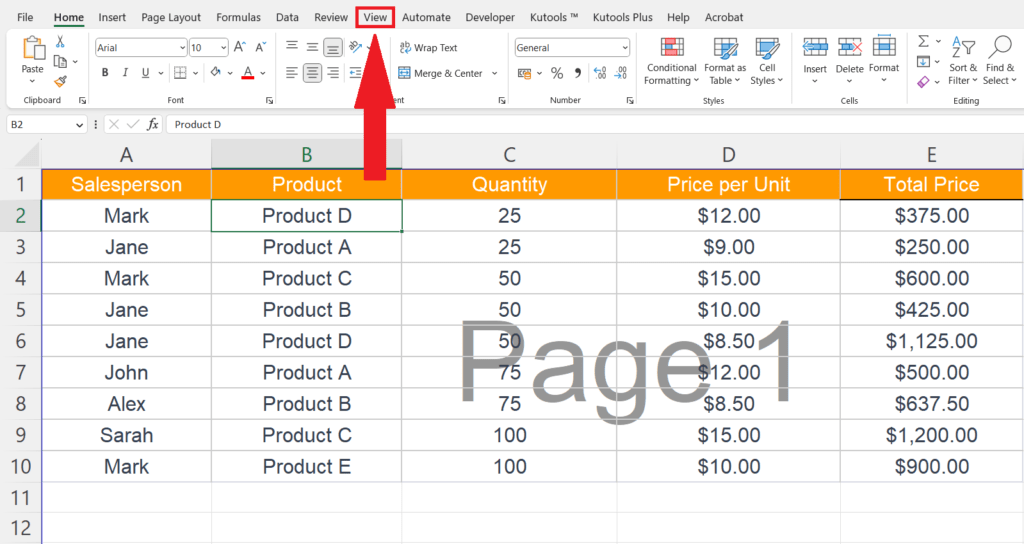Switch to the Page Layout tab
Image resolution: width=1024 pixels, height=544 pixels.
click(x=171, y=18)
